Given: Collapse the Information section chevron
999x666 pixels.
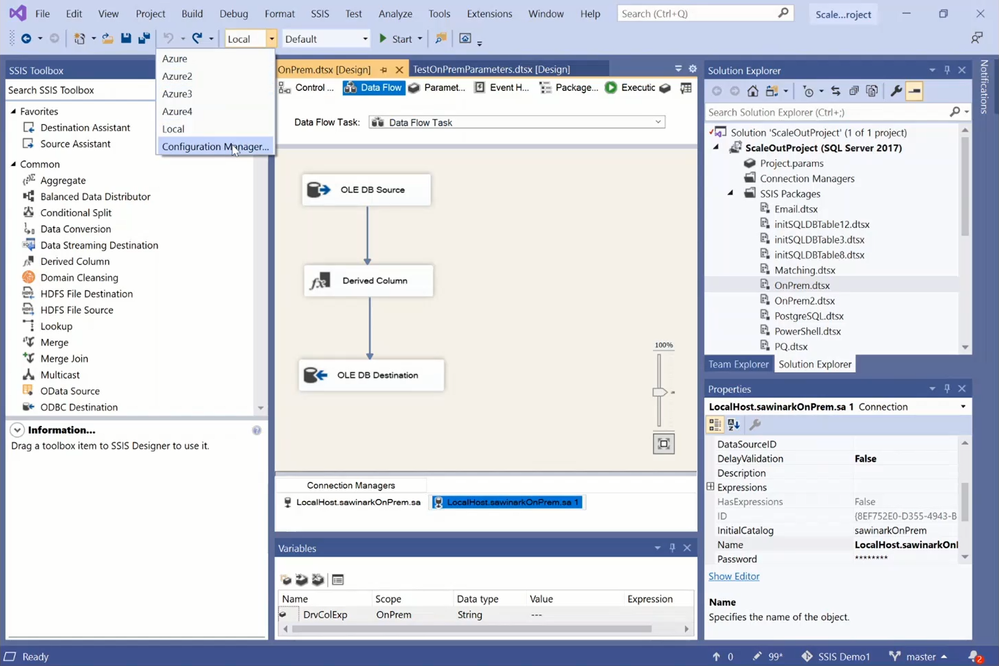Looking at the screenshot, I should (x=17, y=430).
